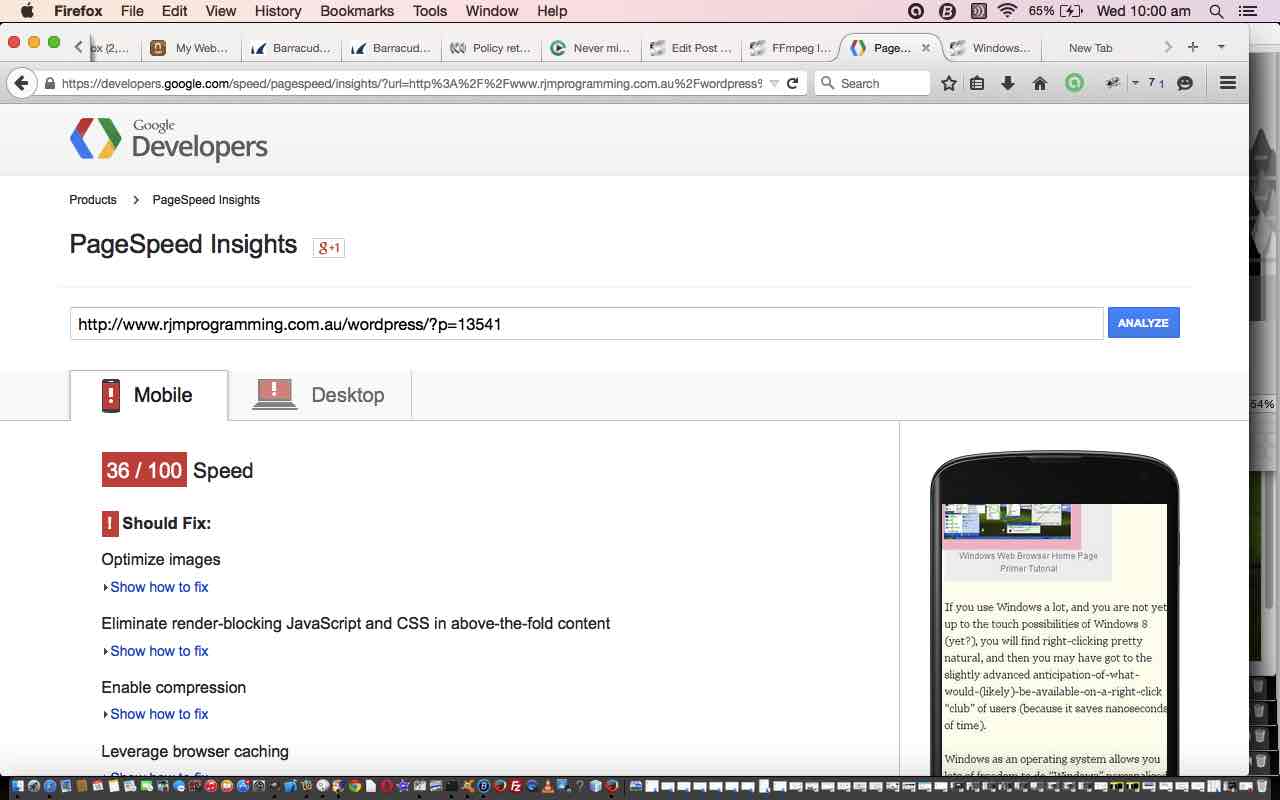Image resolution: width=1280 pixels, height=800 pixels.
Task: Click the Wed 10:00 am clock
Action: (x=1144, y=11)
